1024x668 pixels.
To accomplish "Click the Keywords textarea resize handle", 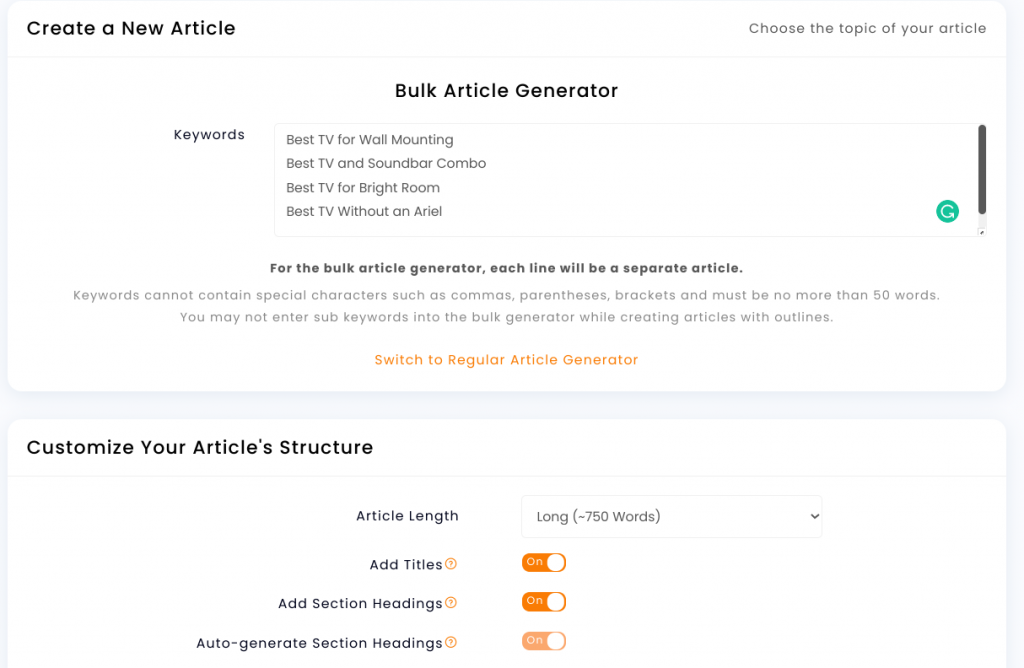I will pyautogui.click(x=982, y=232).
